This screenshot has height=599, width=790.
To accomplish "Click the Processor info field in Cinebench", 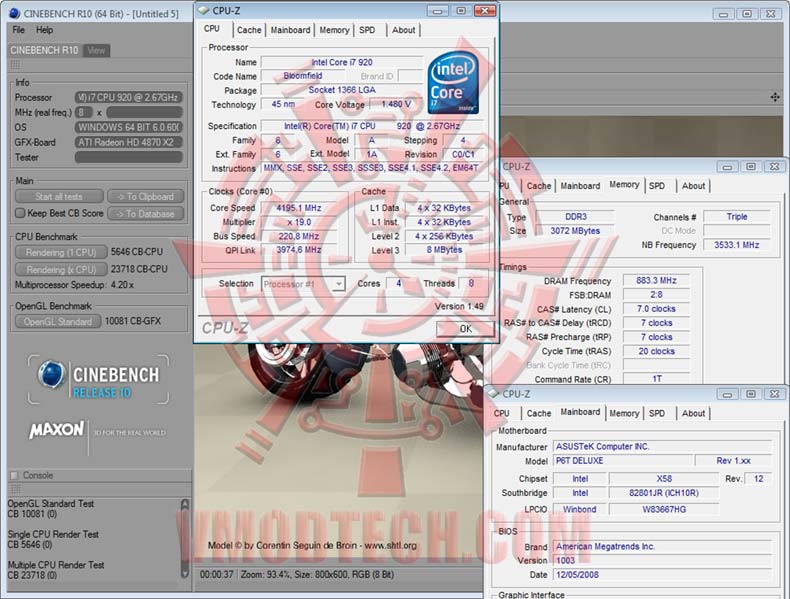I will 128,97.
